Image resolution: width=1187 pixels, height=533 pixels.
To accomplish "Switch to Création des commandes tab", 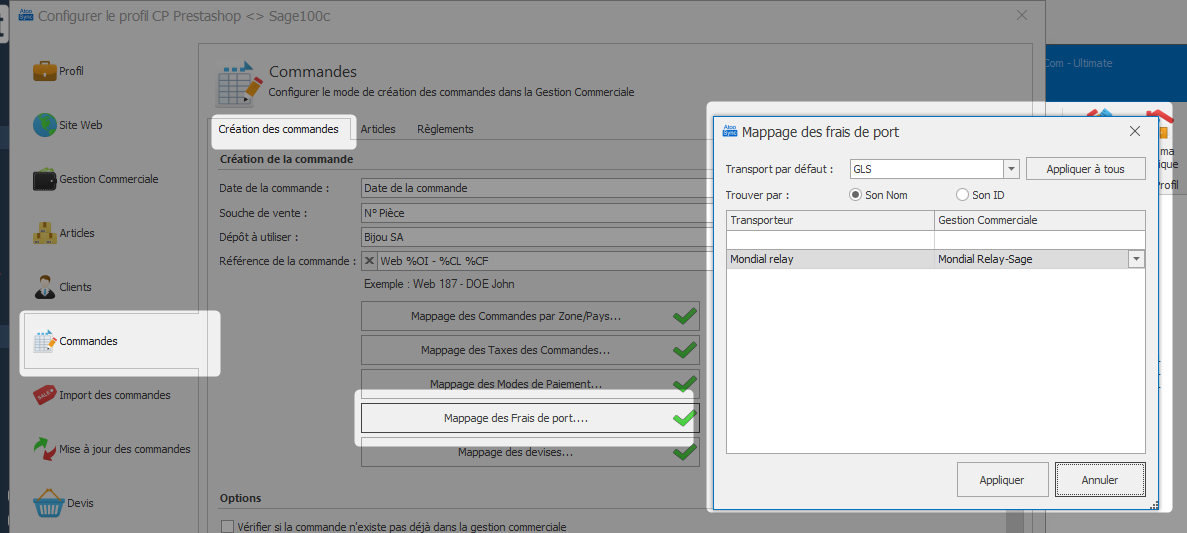I will tap(279, 129).
